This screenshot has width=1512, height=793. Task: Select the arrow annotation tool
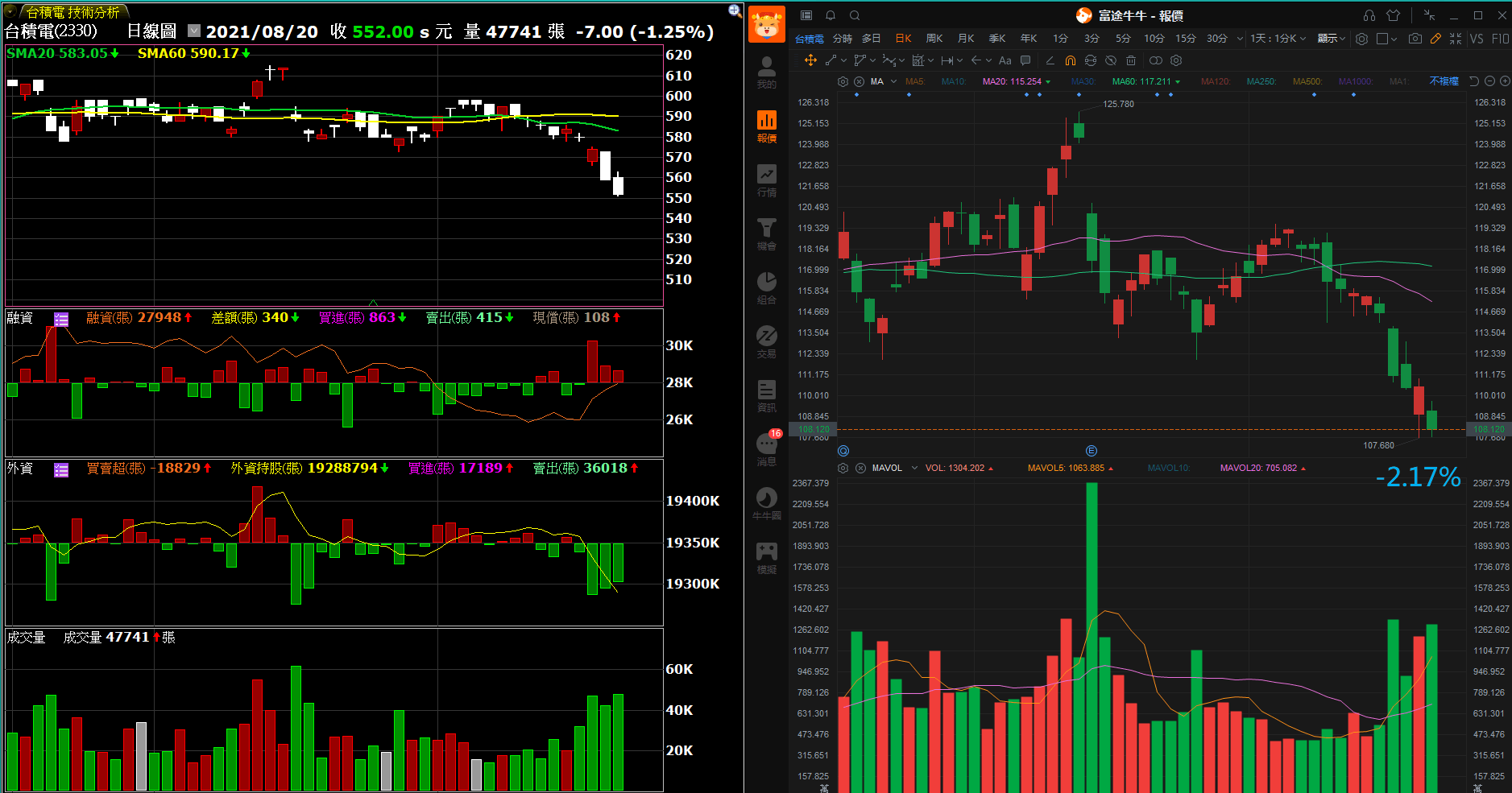click(x=976, y=60)
